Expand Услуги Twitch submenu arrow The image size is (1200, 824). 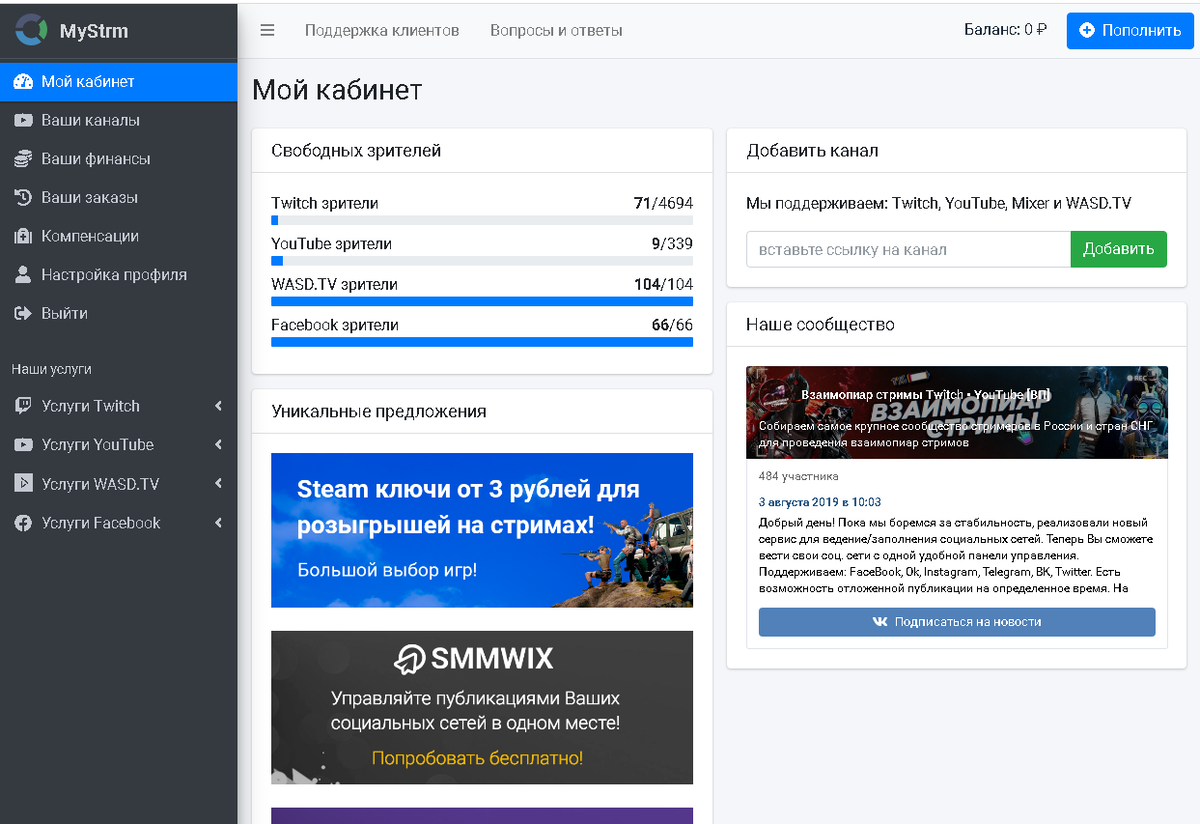(218, 406)
